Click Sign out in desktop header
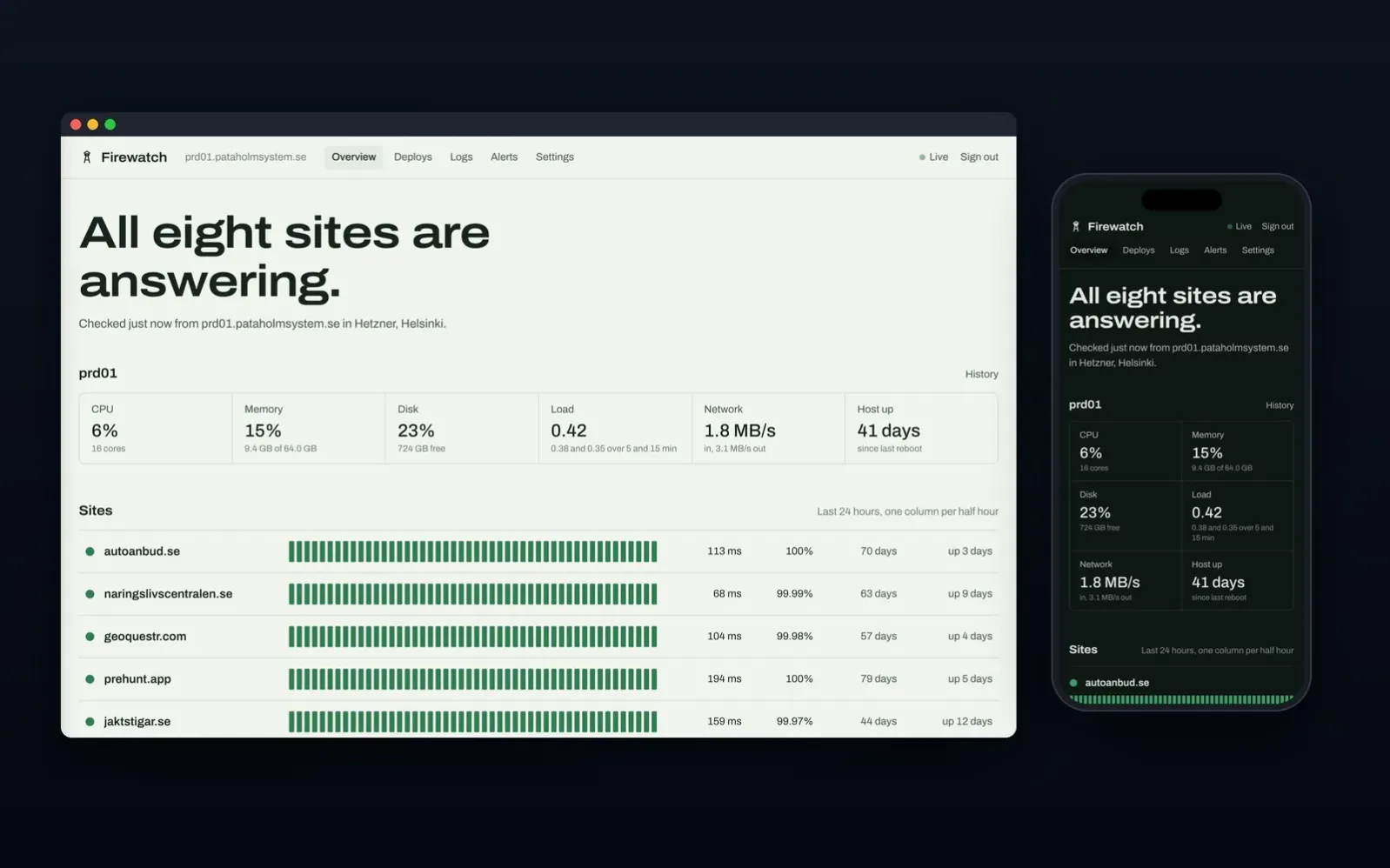This screenshot has height=868, width=1390. click(x=979, y=157)
